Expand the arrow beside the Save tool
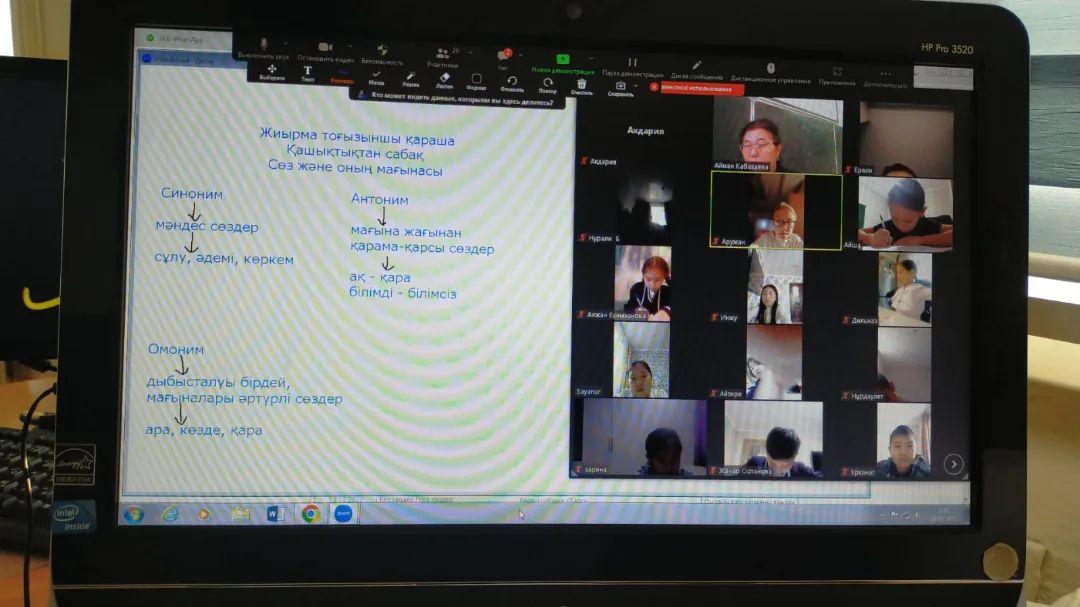Viewport: 1080px width, 607px height. click(x=635, y=86)
